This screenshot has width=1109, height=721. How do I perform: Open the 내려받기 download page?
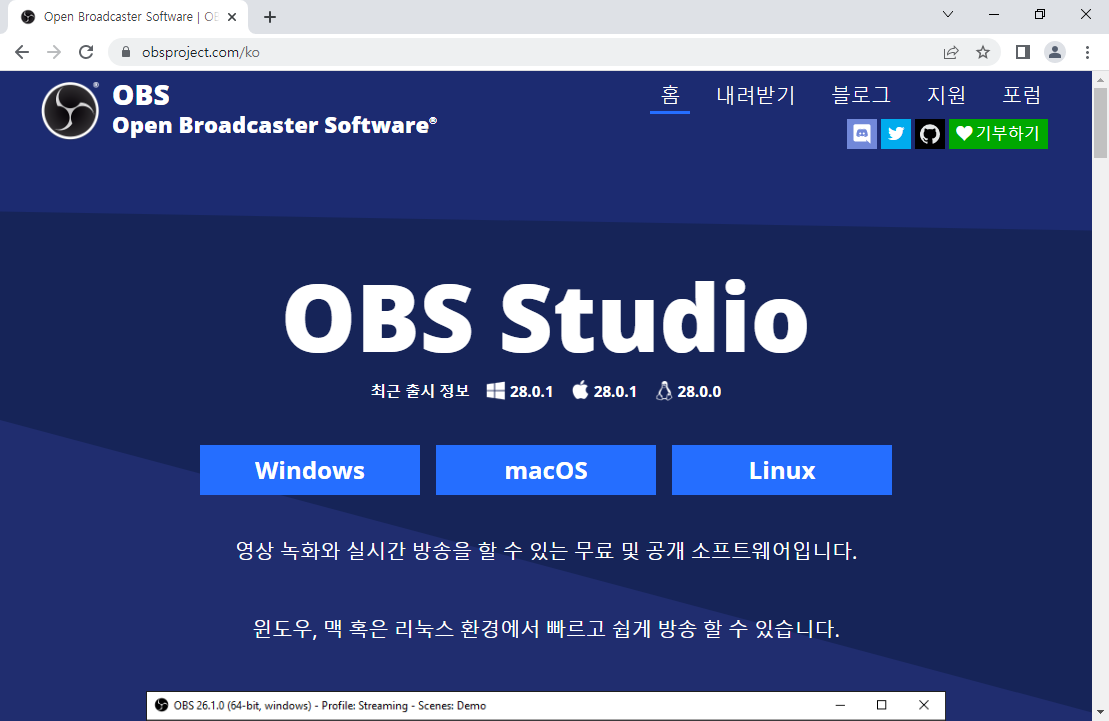(755, 95)
